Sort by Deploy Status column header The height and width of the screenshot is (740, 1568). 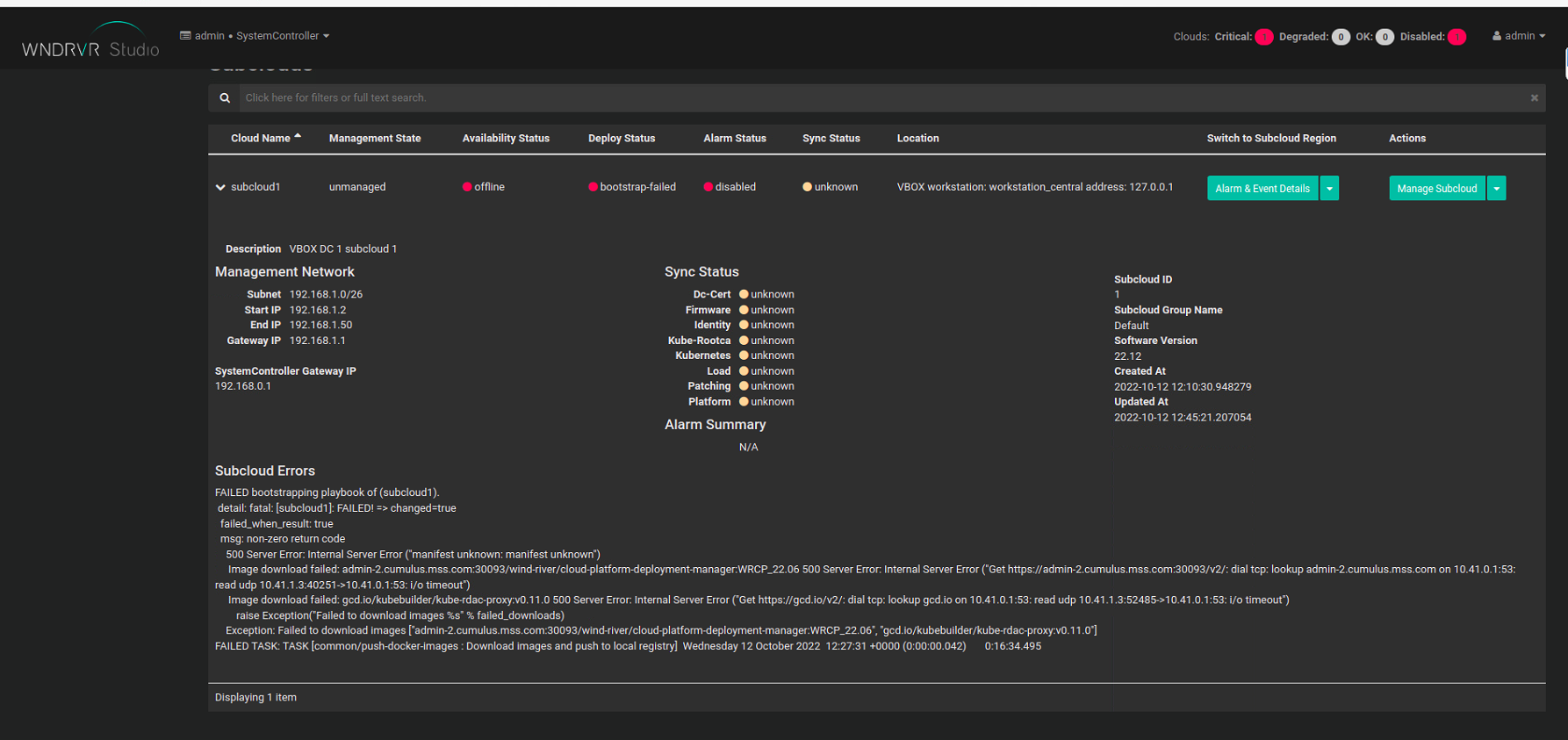coord(622,139)
